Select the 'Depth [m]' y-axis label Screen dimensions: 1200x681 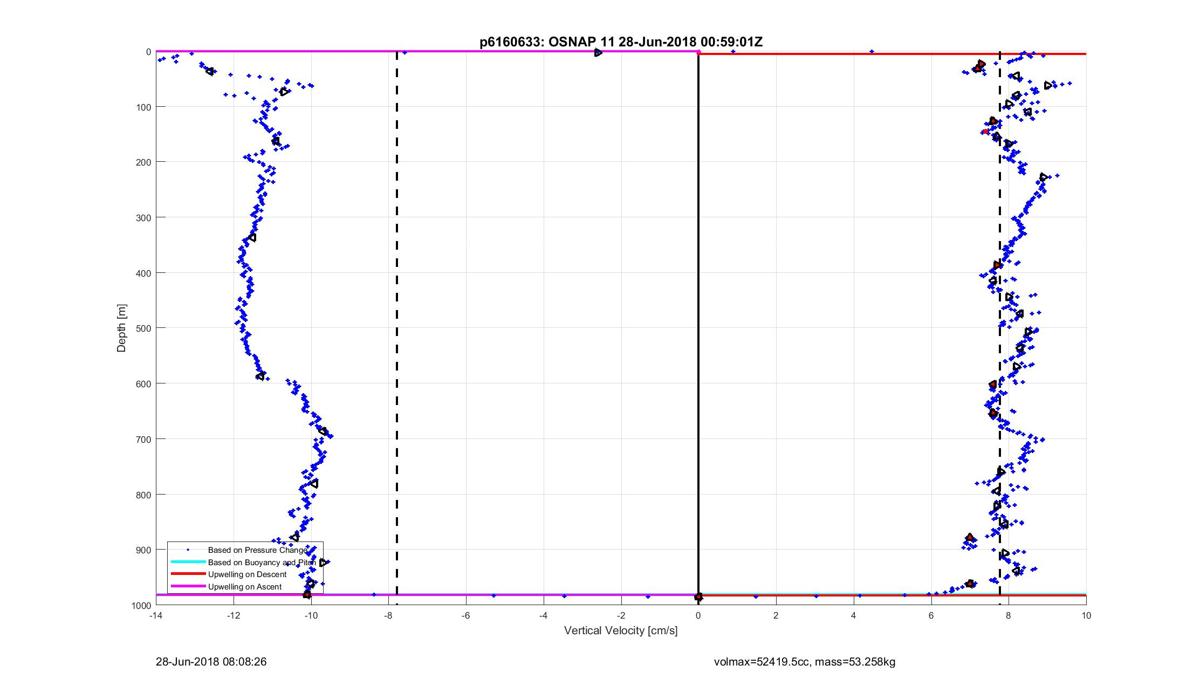click(122, 328)
